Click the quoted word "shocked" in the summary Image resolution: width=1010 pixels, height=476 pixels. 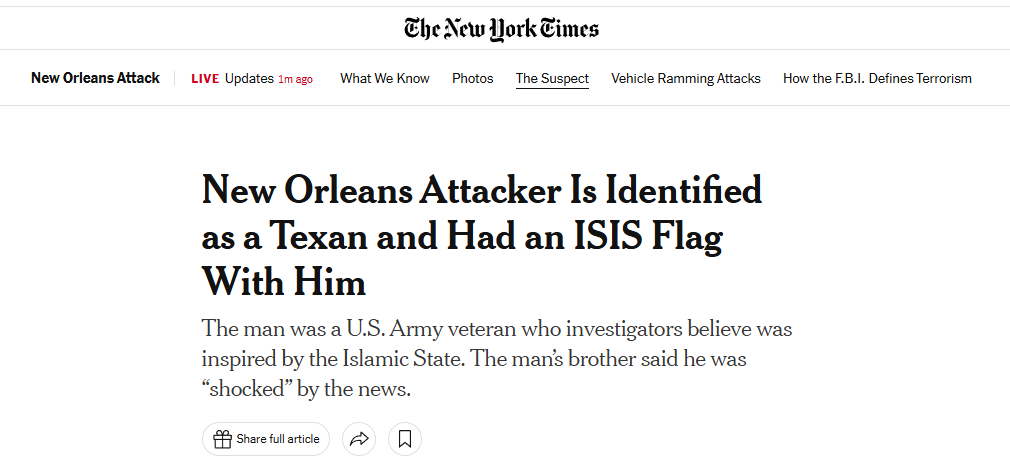click(x=249, y=388)
